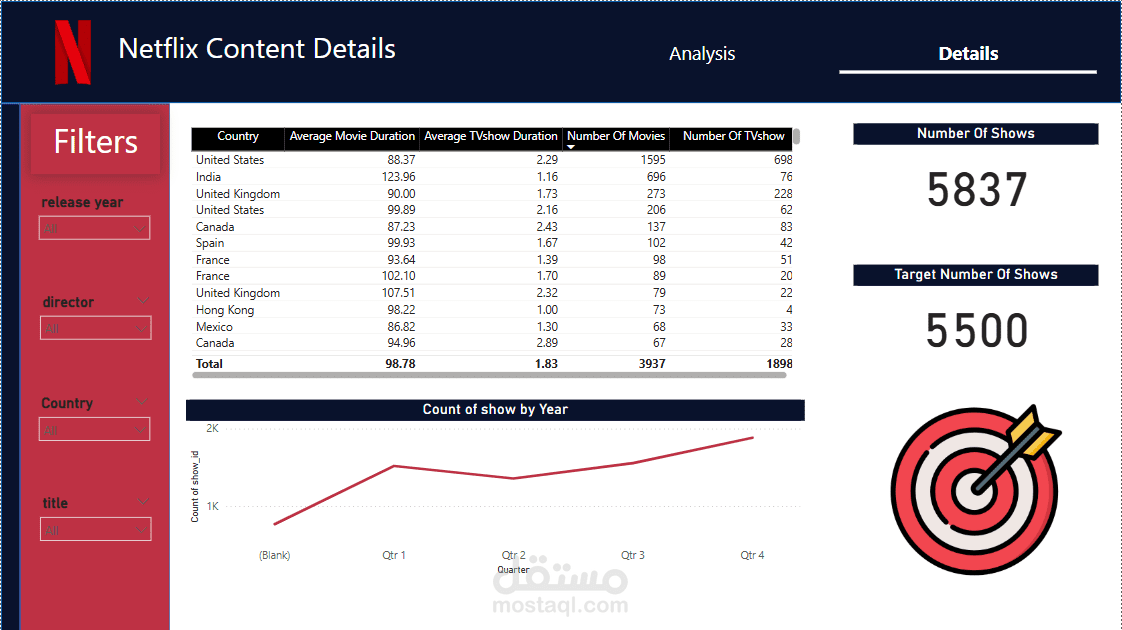The image size is (1122, 630).
Task: Click the Netflix Content Details title
Action: coord(257,49)
